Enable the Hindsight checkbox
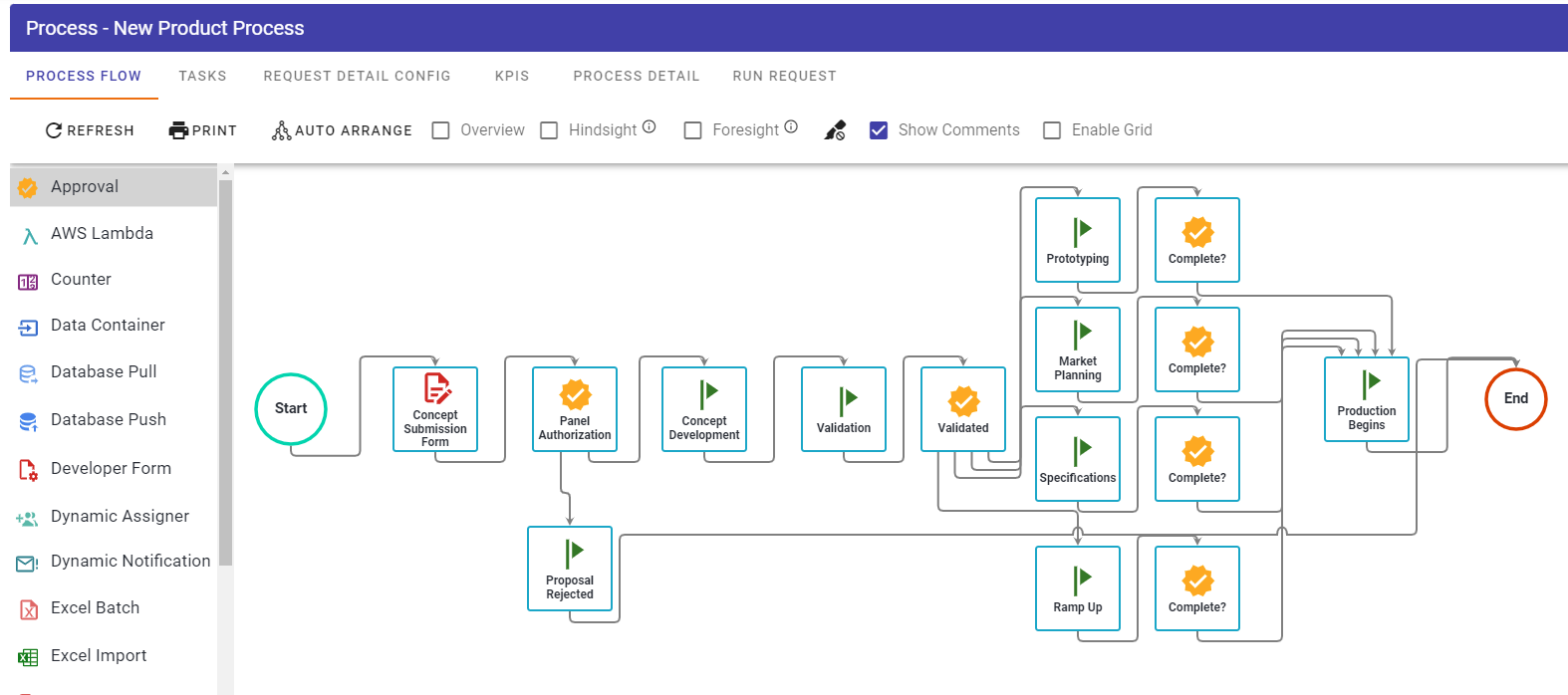Viewport: 1568px width, 695px height. pos(549,130)
